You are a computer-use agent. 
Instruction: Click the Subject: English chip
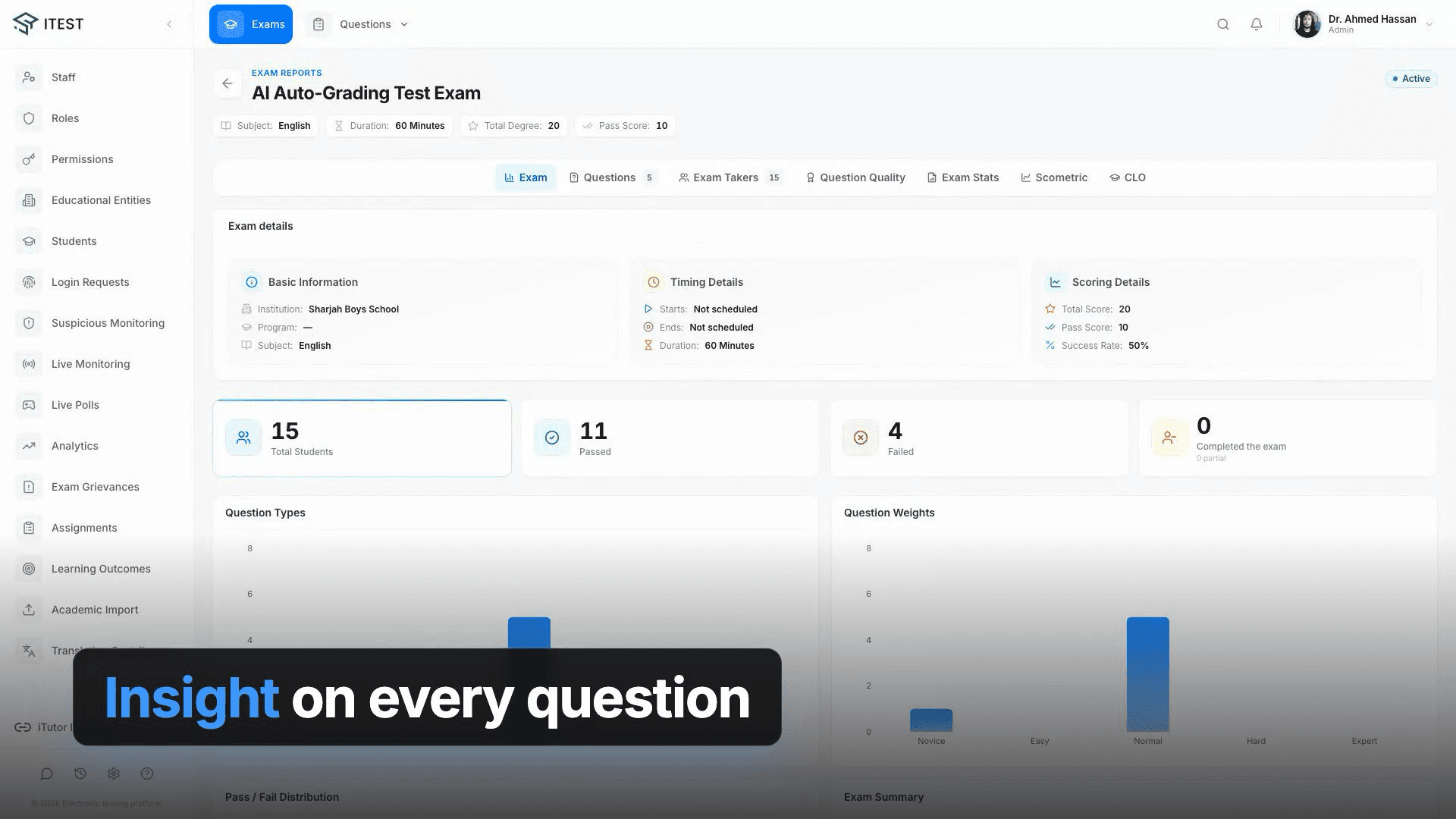coord(265,126)
